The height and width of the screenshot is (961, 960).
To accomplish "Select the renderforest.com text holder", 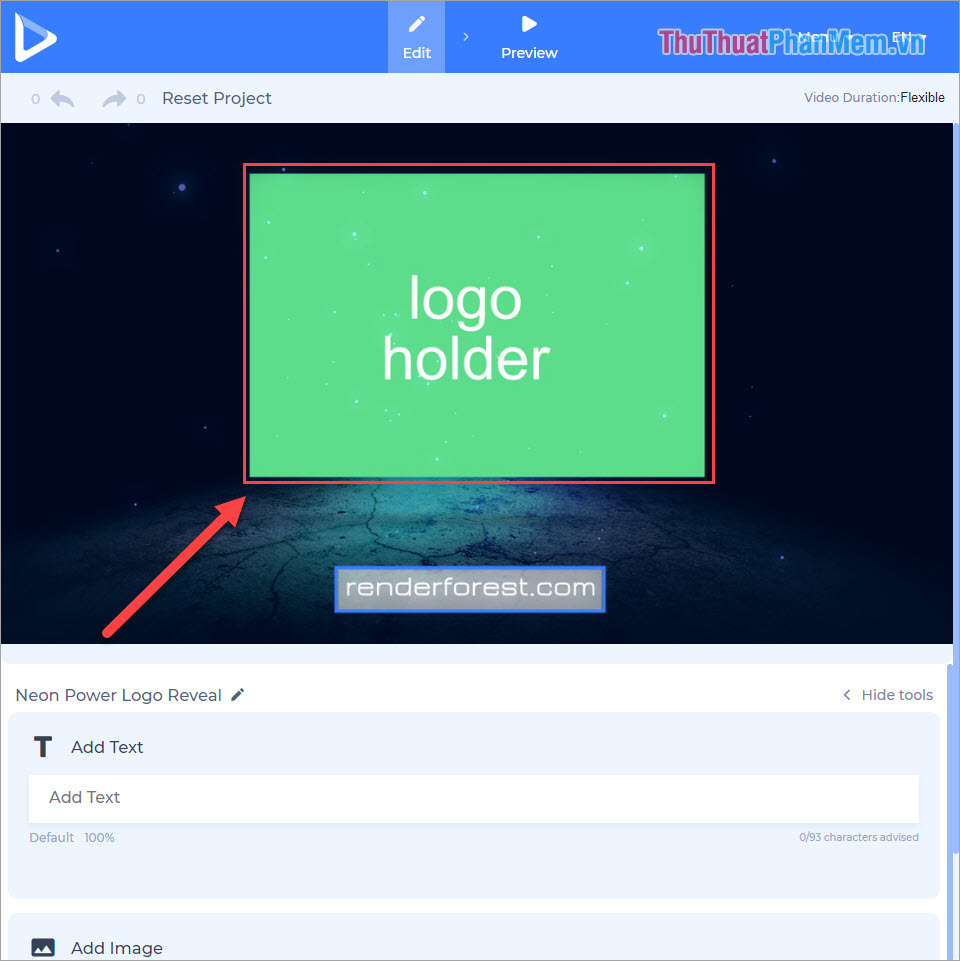I will [x=470, y=589].
